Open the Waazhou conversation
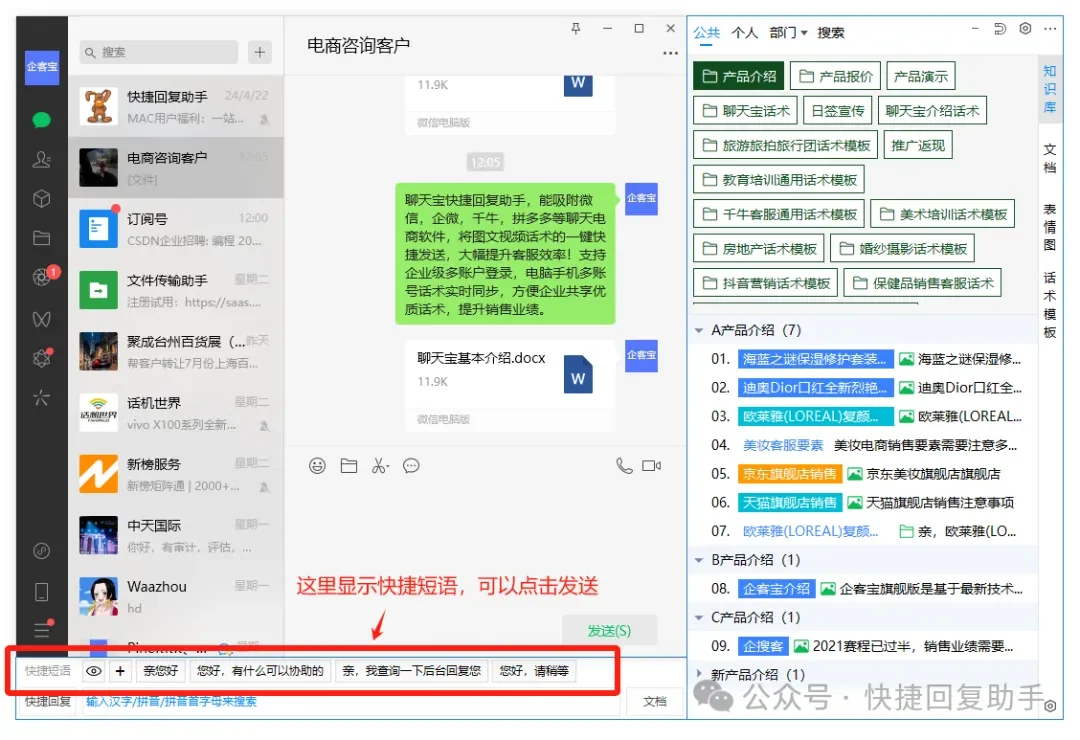 pos(176,597)
